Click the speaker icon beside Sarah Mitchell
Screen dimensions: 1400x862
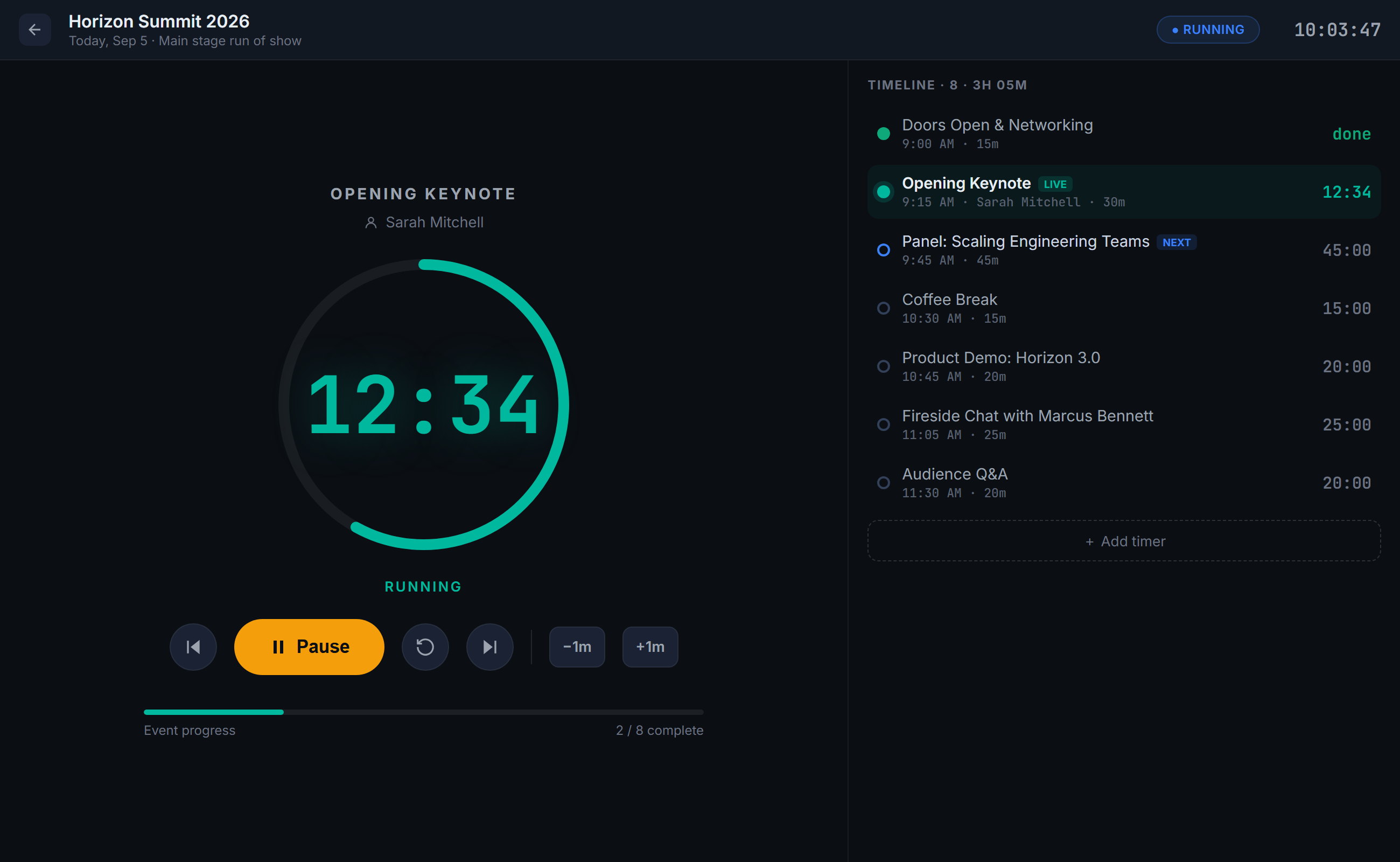point(371,223)
